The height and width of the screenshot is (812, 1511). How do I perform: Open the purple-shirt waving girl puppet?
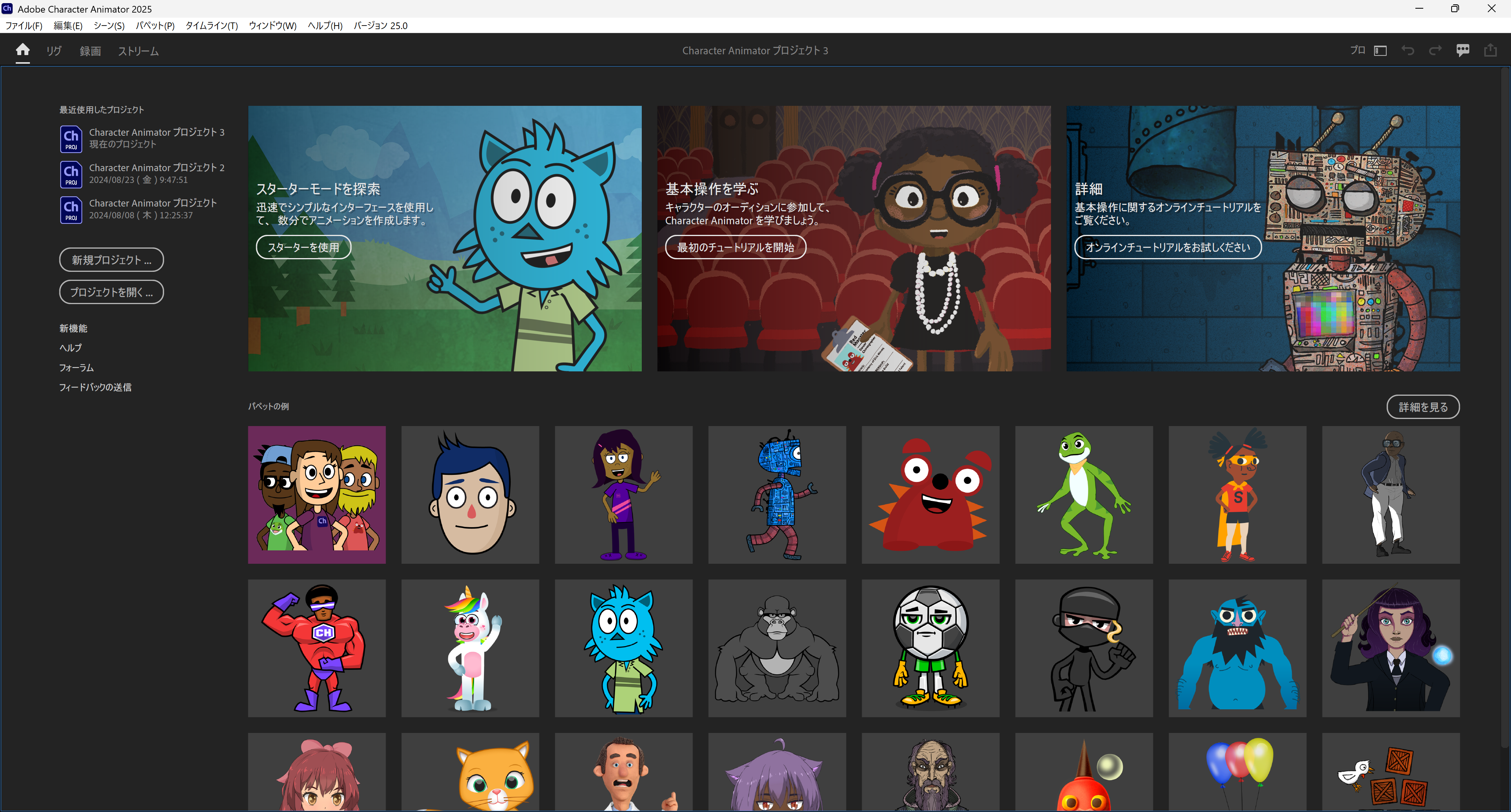624,495
